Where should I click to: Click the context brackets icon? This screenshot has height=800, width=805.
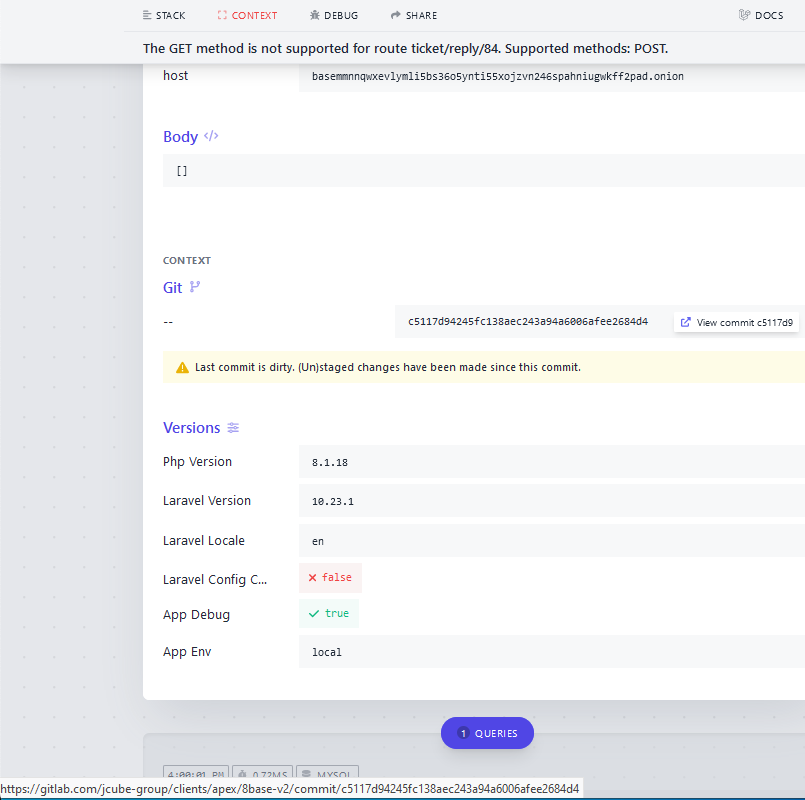[x=222, y=15]
